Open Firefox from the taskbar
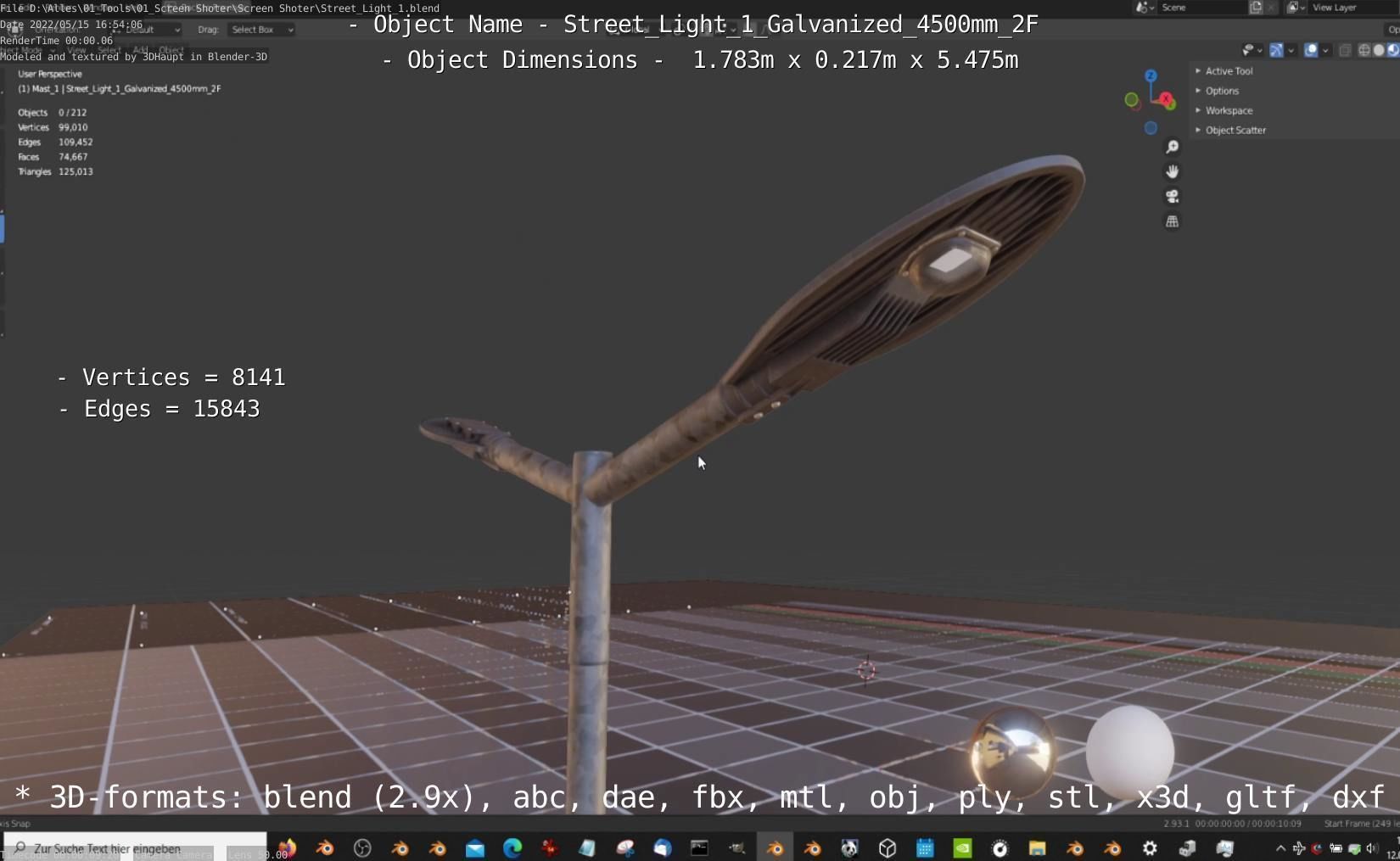The width and height of the screenshot is (1400, 861). coord(287,847)
